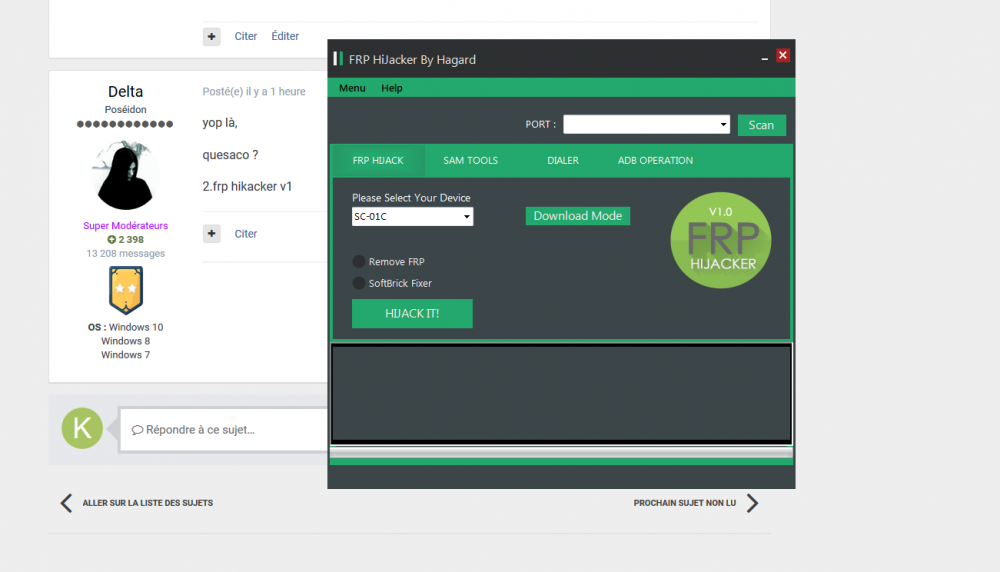Select the Remove FRP radio option
Screen dimensions: 1000x572
(359, 261)
